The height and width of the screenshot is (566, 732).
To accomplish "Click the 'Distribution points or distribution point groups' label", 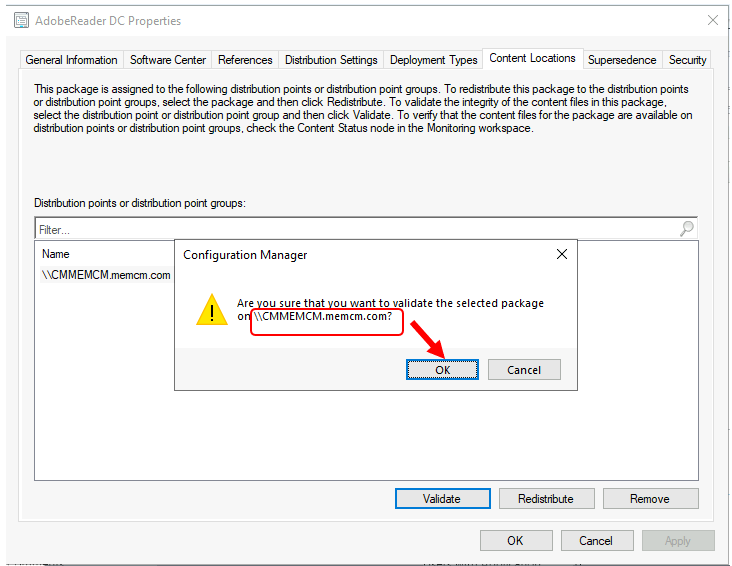I will (x=140, y=203).
